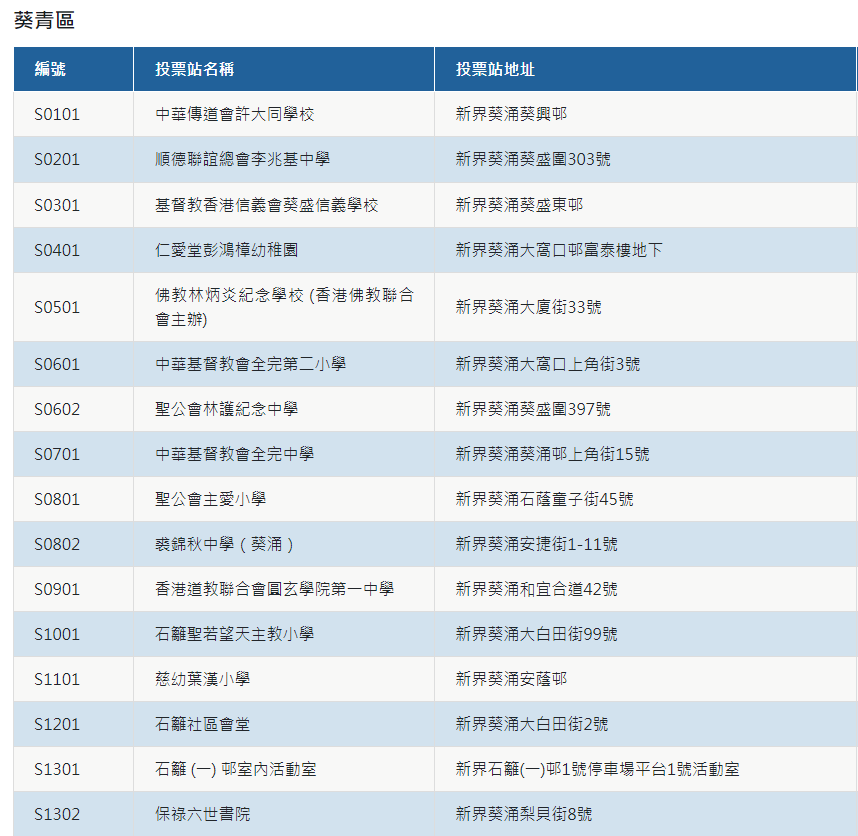Select the 香港道教聯合會圓玄學院第一中學 cell
Screen dimensions: 858x836
pyautogui.click(x=275, y=589)
